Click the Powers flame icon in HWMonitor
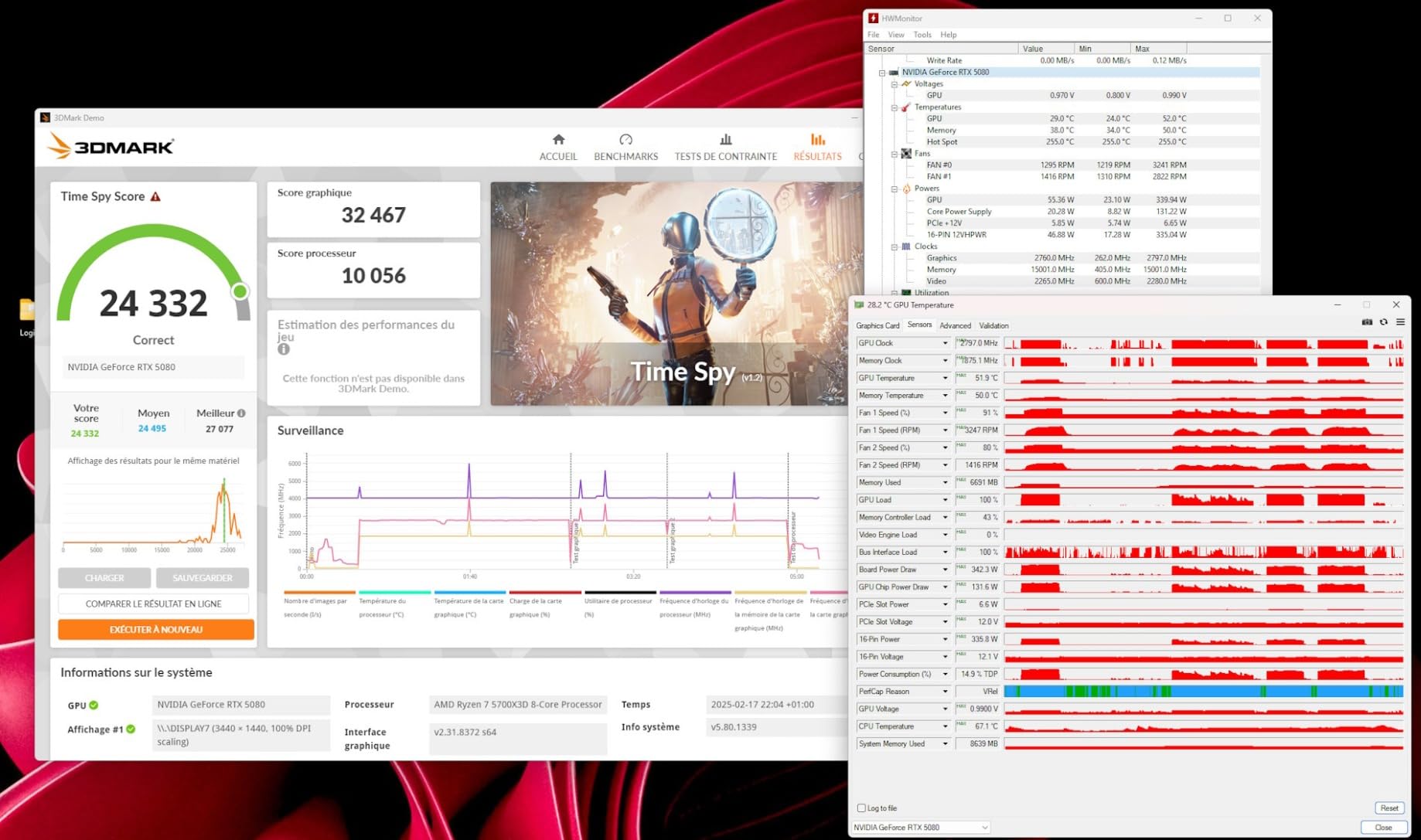 [x=906, y=189]
